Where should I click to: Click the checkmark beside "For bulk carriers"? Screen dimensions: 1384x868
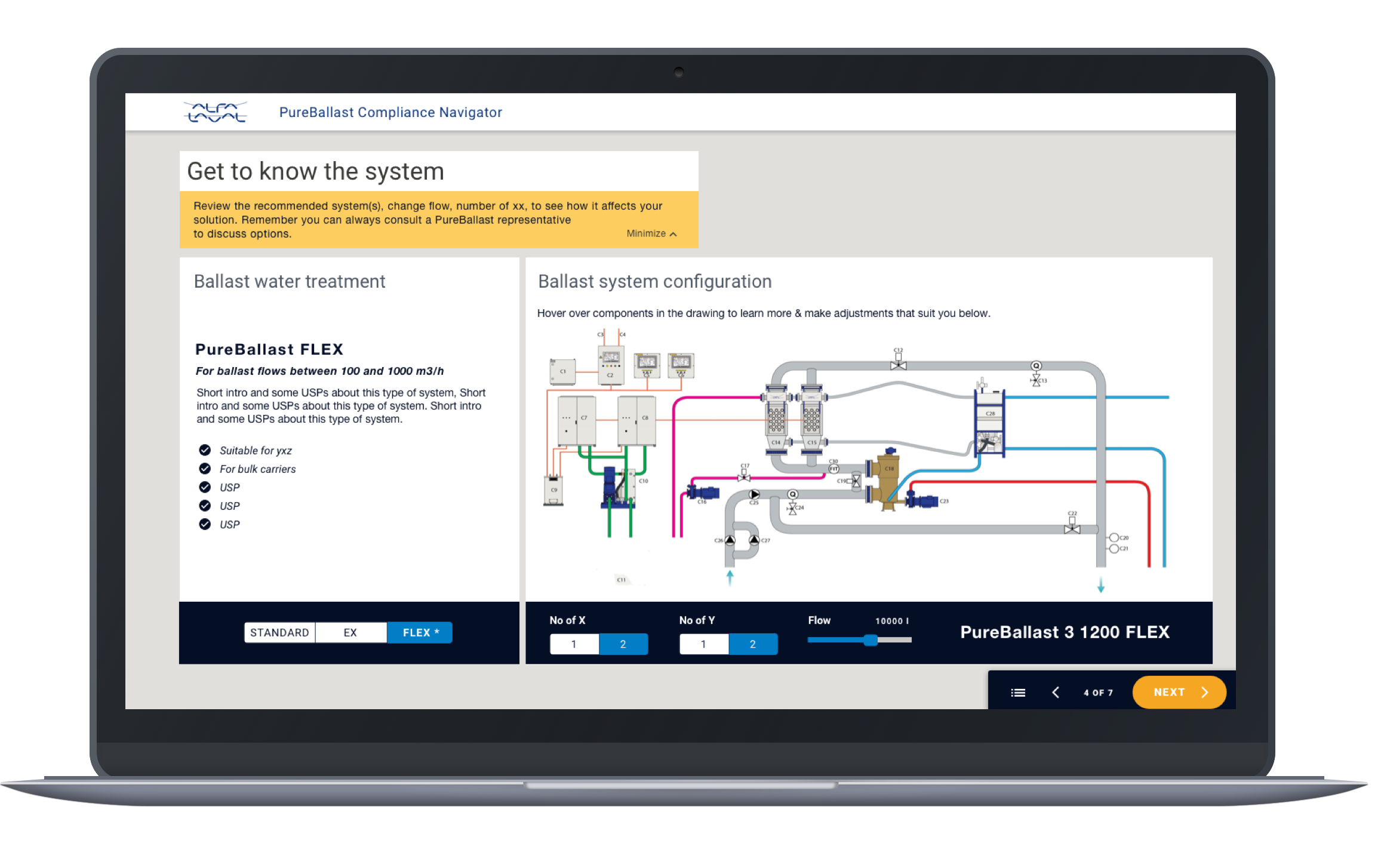click(205, 469)
